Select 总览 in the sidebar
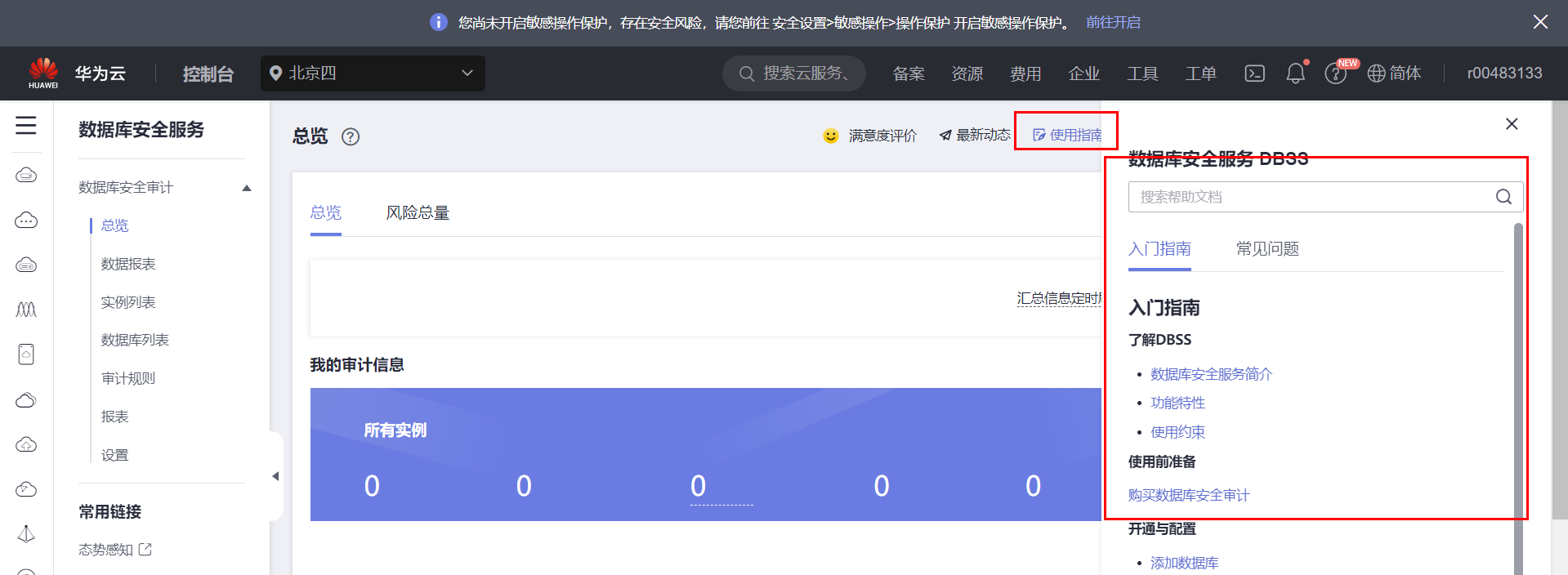1568x575 pixels. (114, 225)
